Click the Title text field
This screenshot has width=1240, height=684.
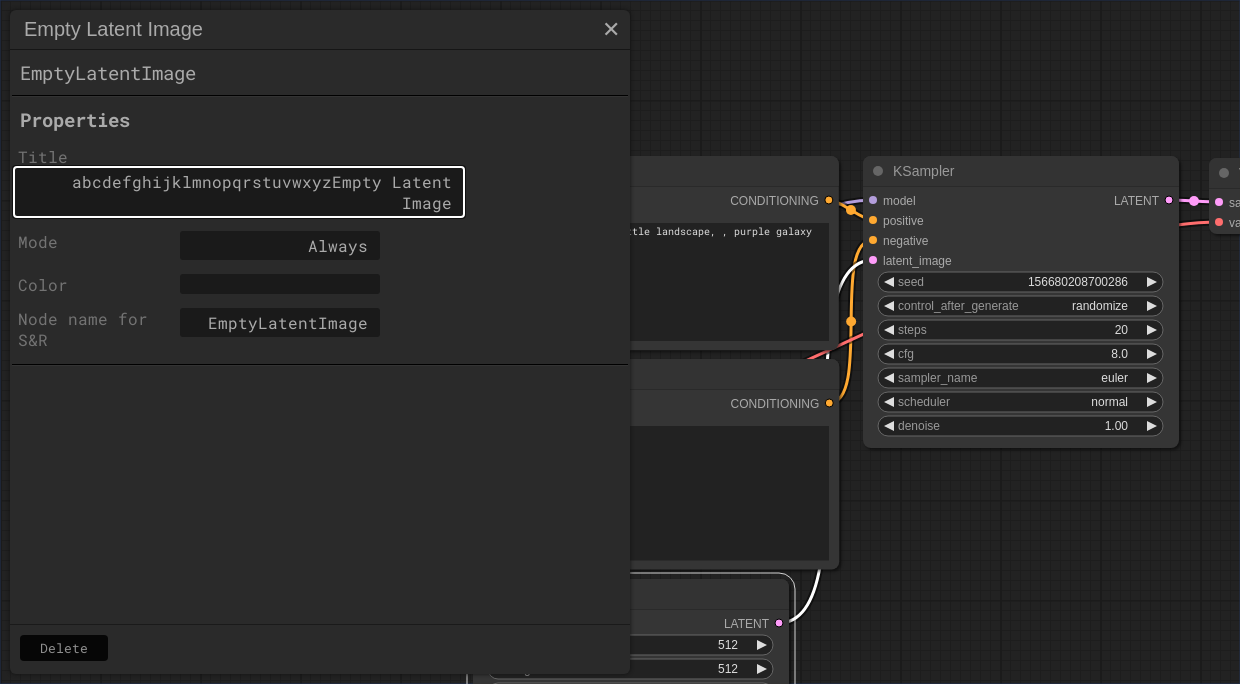point(239,192)
